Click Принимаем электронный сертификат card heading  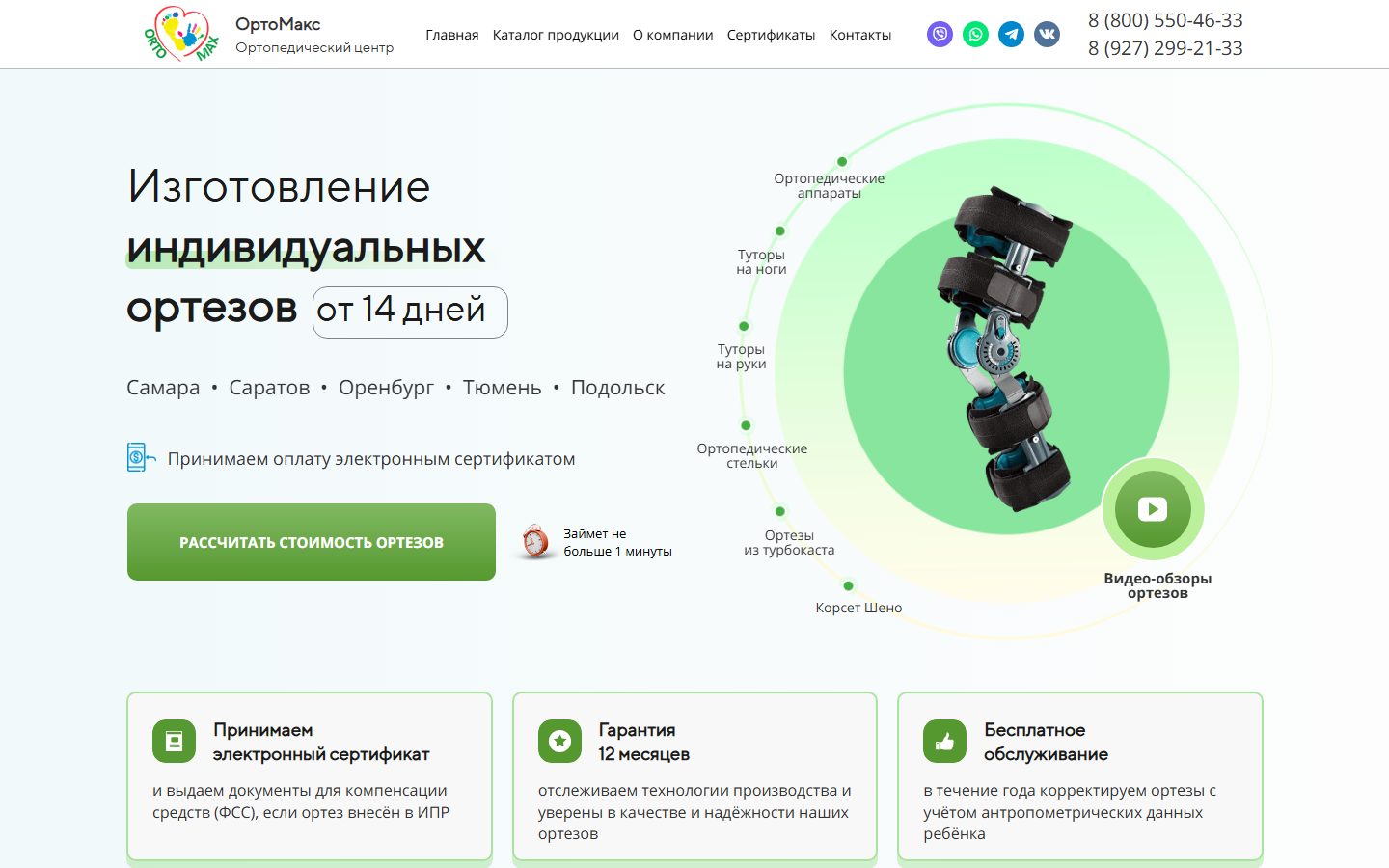321,742
